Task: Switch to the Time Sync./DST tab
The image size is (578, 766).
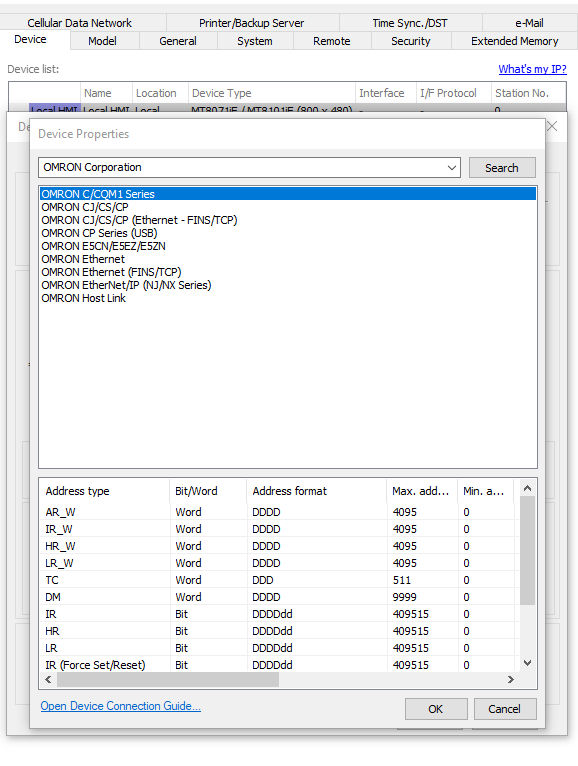Action: (x=410, y=23)
